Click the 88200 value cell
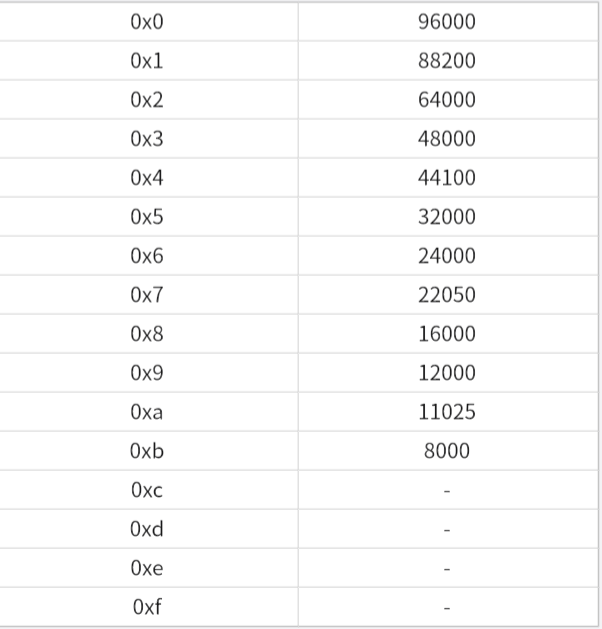 [x=446, y=61]
